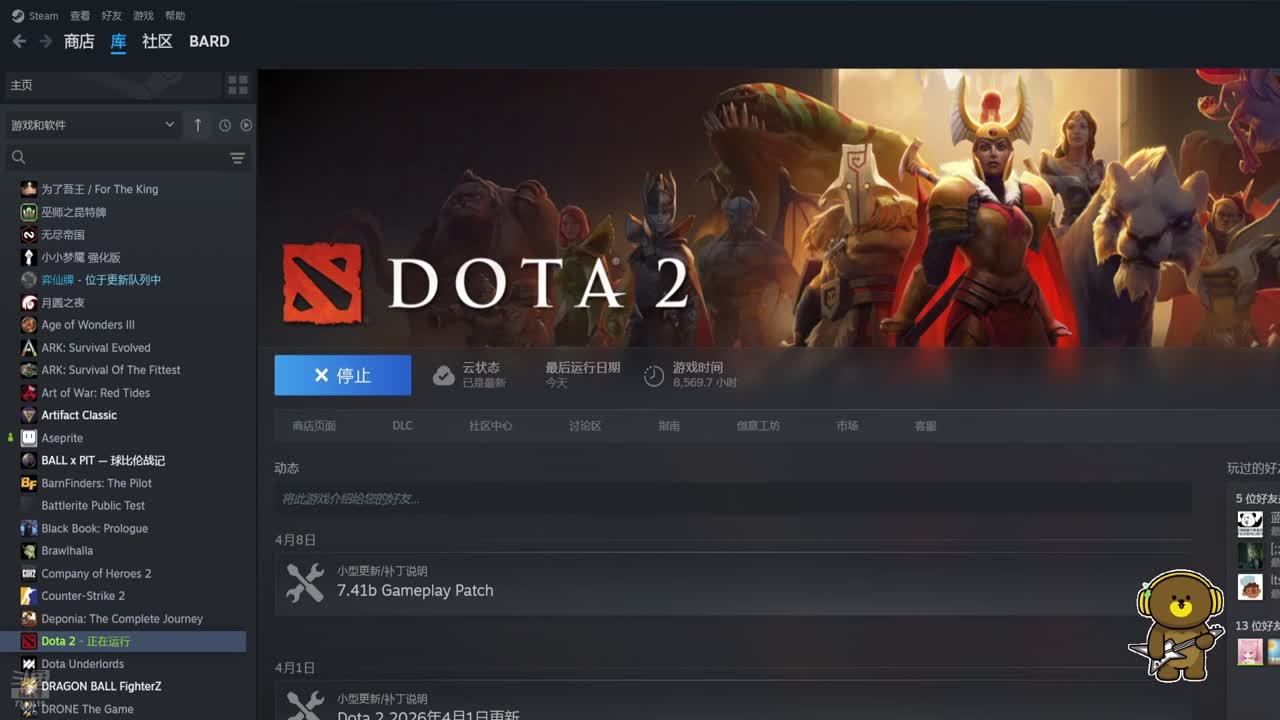The image size is (1280, 720).
Task: Click the playtime clock icon
Action: click(654, 376)
